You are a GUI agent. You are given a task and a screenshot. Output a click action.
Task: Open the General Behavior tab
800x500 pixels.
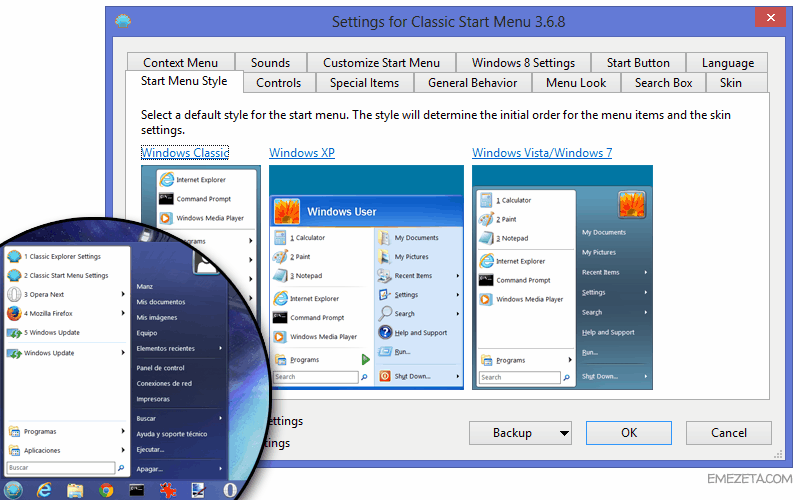[x=472, y=83]
